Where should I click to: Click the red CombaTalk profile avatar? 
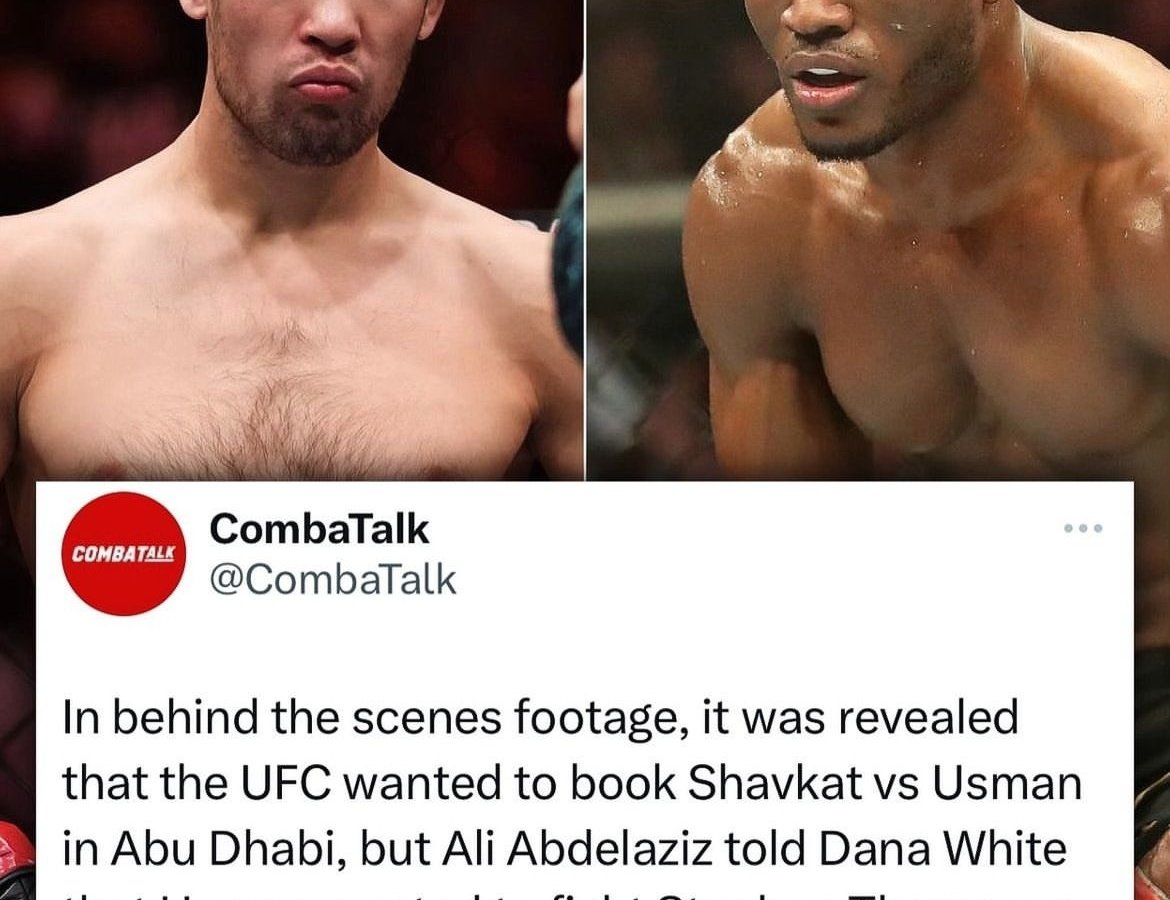pos(123,554)
